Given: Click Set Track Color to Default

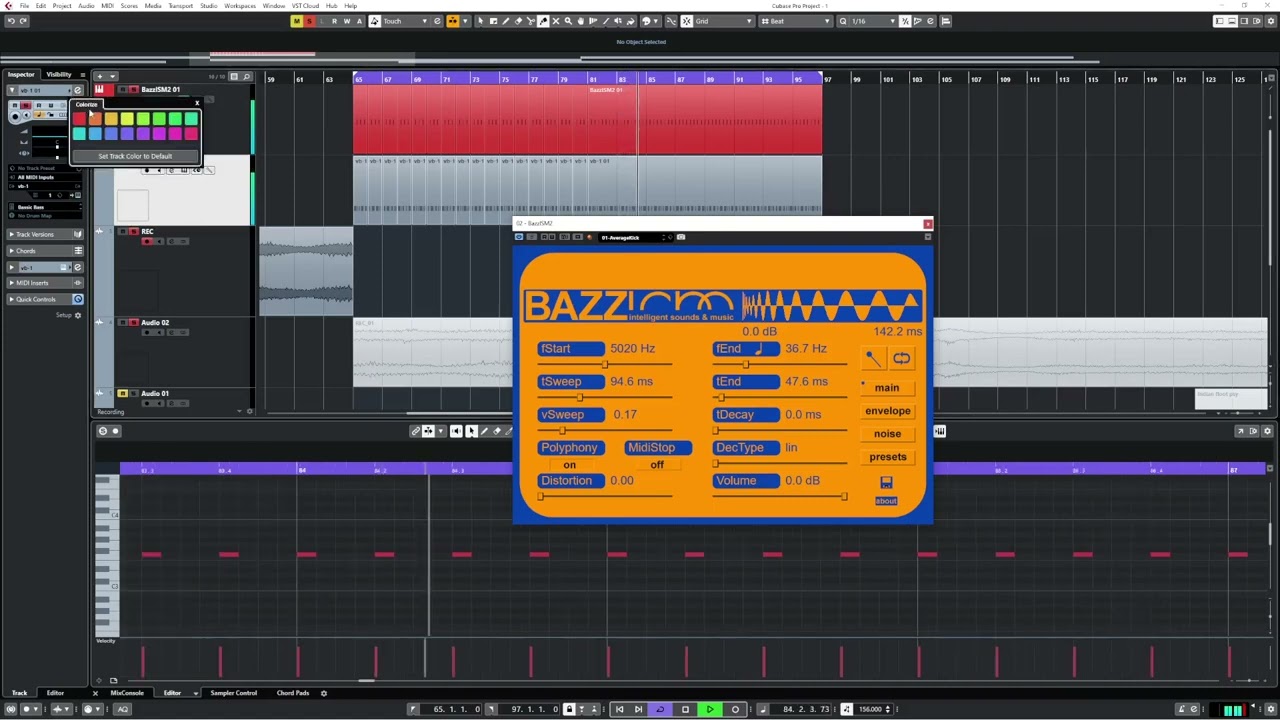Looking at the screenshot, I should pos(135,156).
